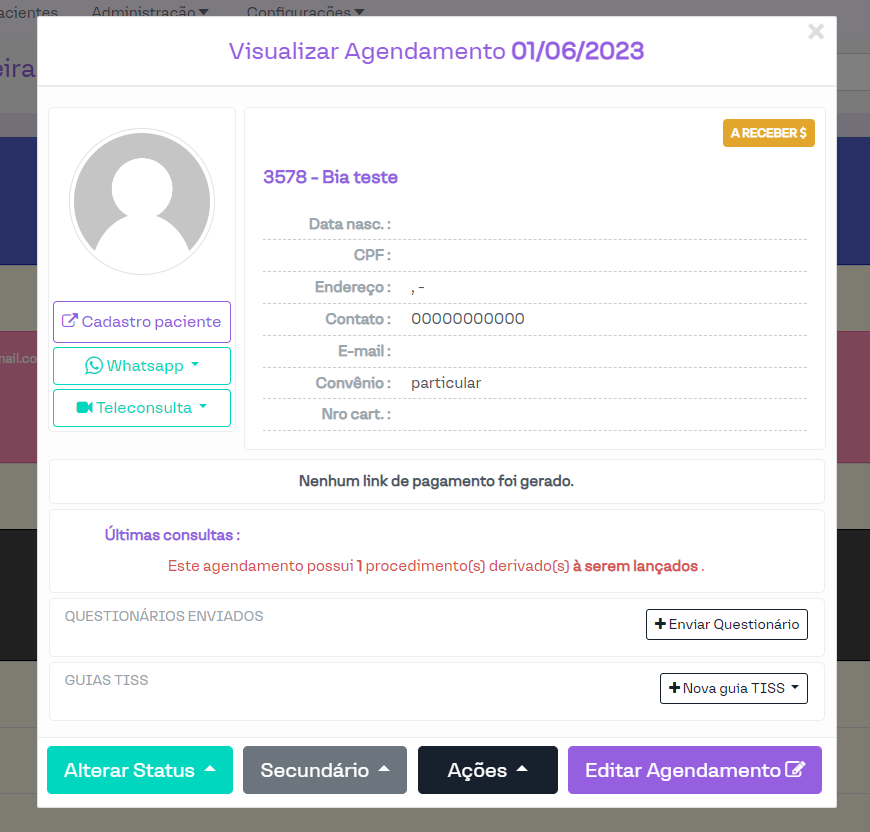
Task: Open the Administração menu in top bar
Action: [x=150, y=12]
